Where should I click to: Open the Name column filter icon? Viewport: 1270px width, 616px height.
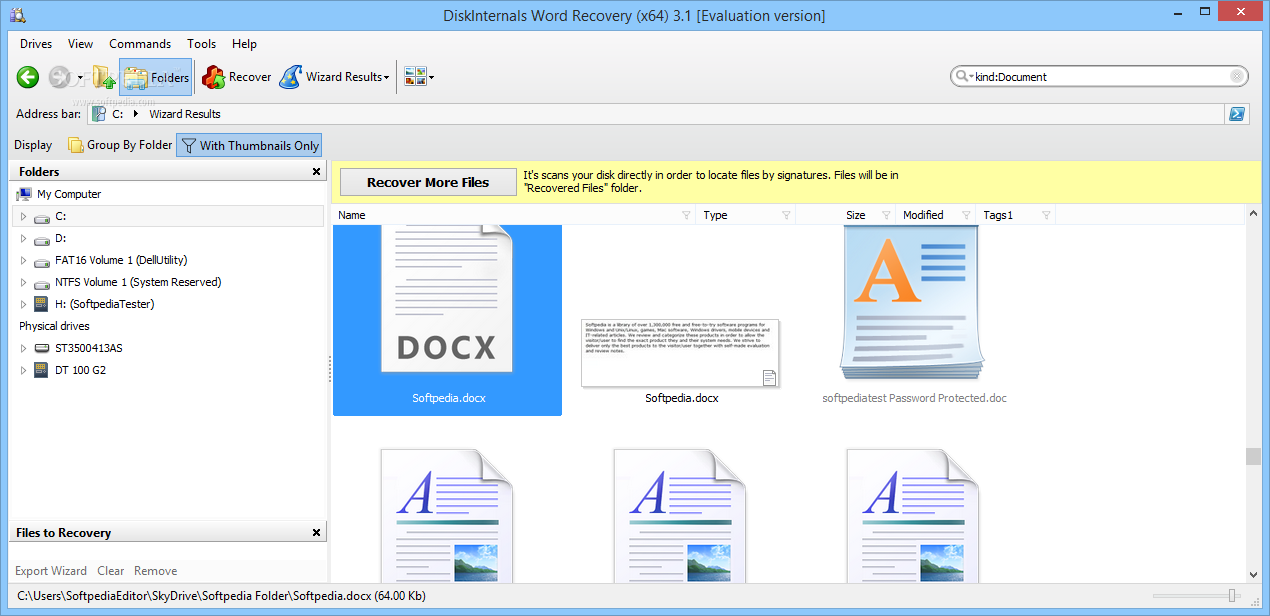tap(686, 215)
